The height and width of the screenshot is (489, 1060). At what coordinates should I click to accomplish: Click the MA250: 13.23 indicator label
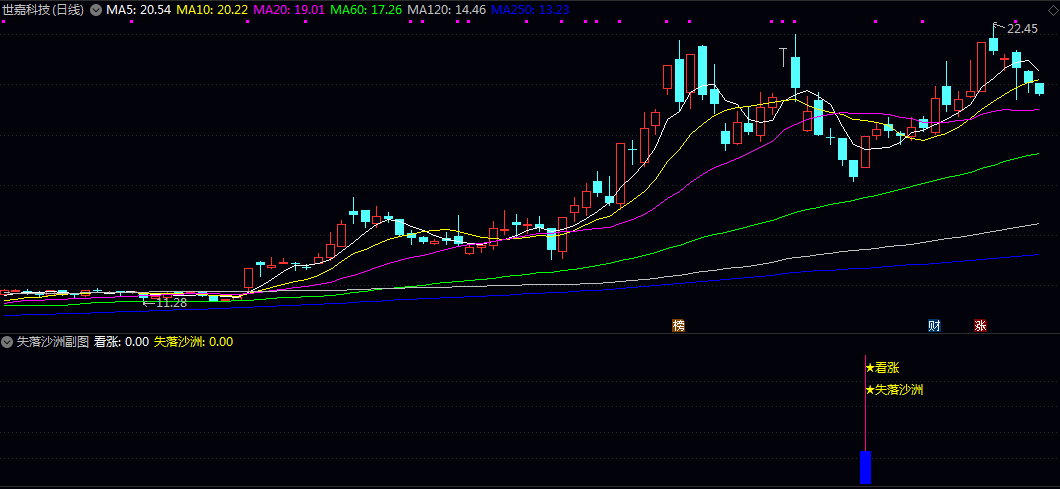[530, 10]
